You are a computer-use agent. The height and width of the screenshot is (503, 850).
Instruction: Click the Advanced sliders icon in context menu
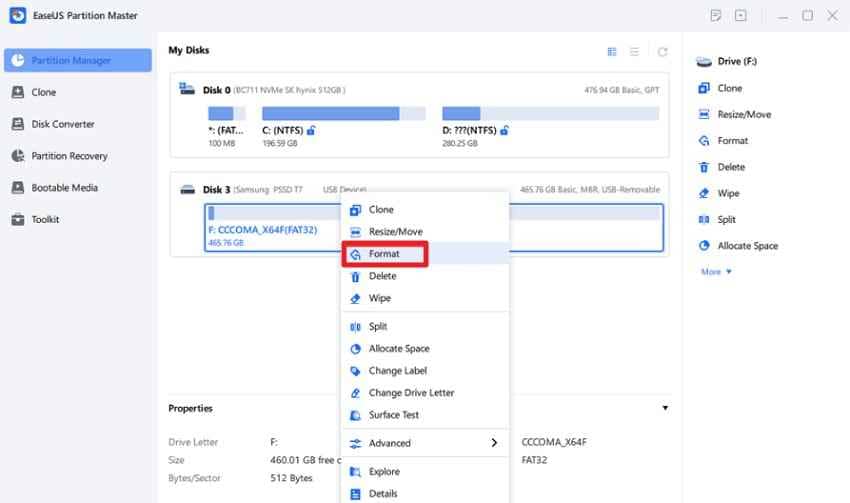[x=355, y=443]
